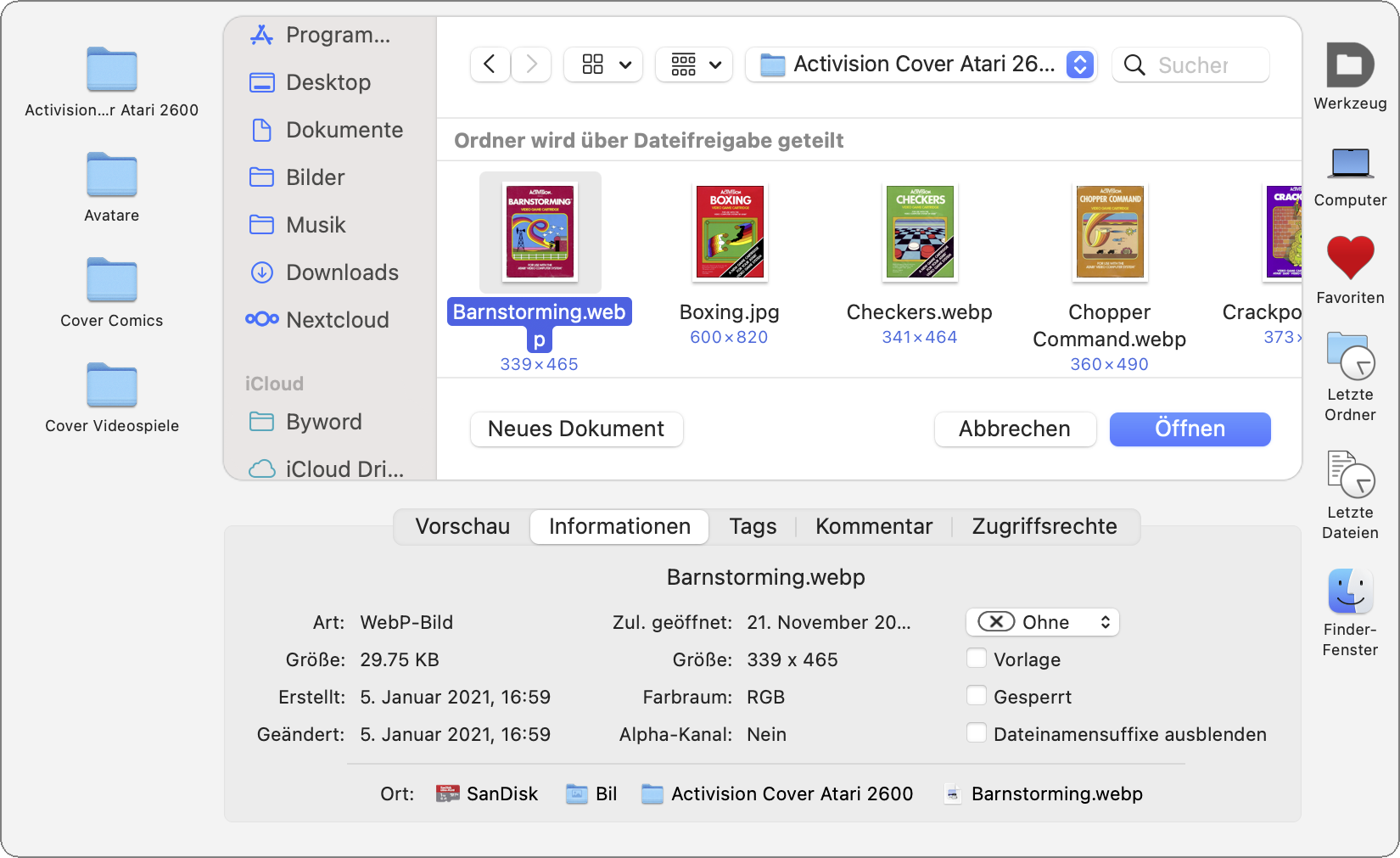The image size is (1400, 858).
Task: Click the Alpha-Kanal Nein value
Action: tap(766, 734)
